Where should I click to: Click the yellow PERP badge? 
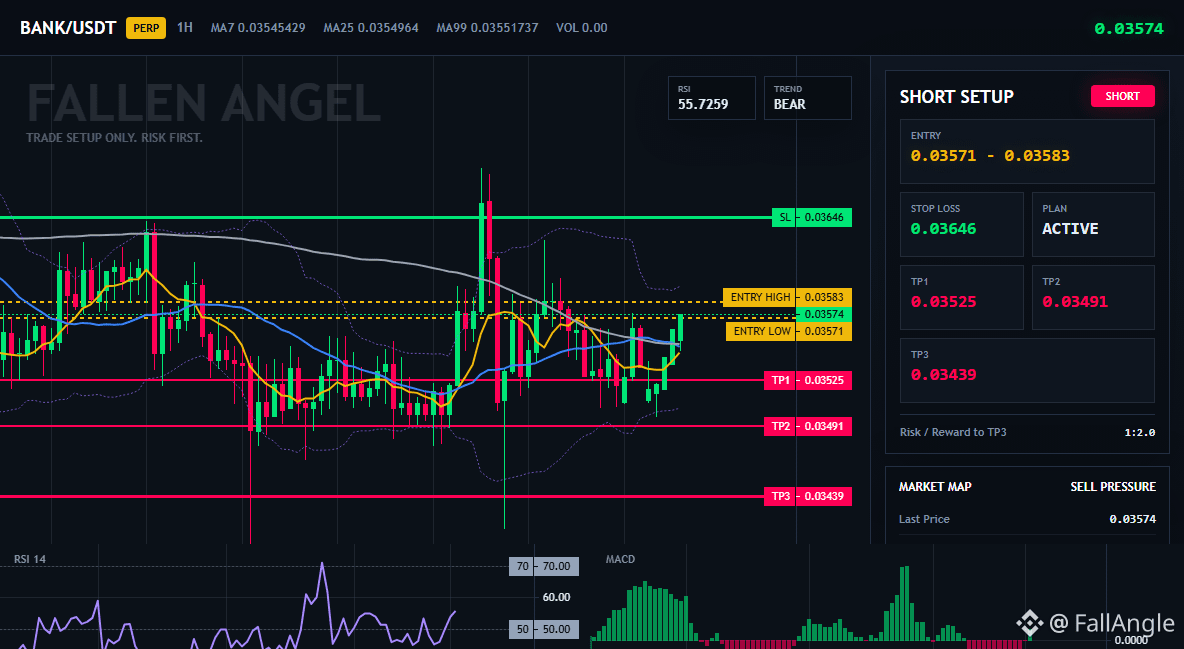(x=146, y=28)
